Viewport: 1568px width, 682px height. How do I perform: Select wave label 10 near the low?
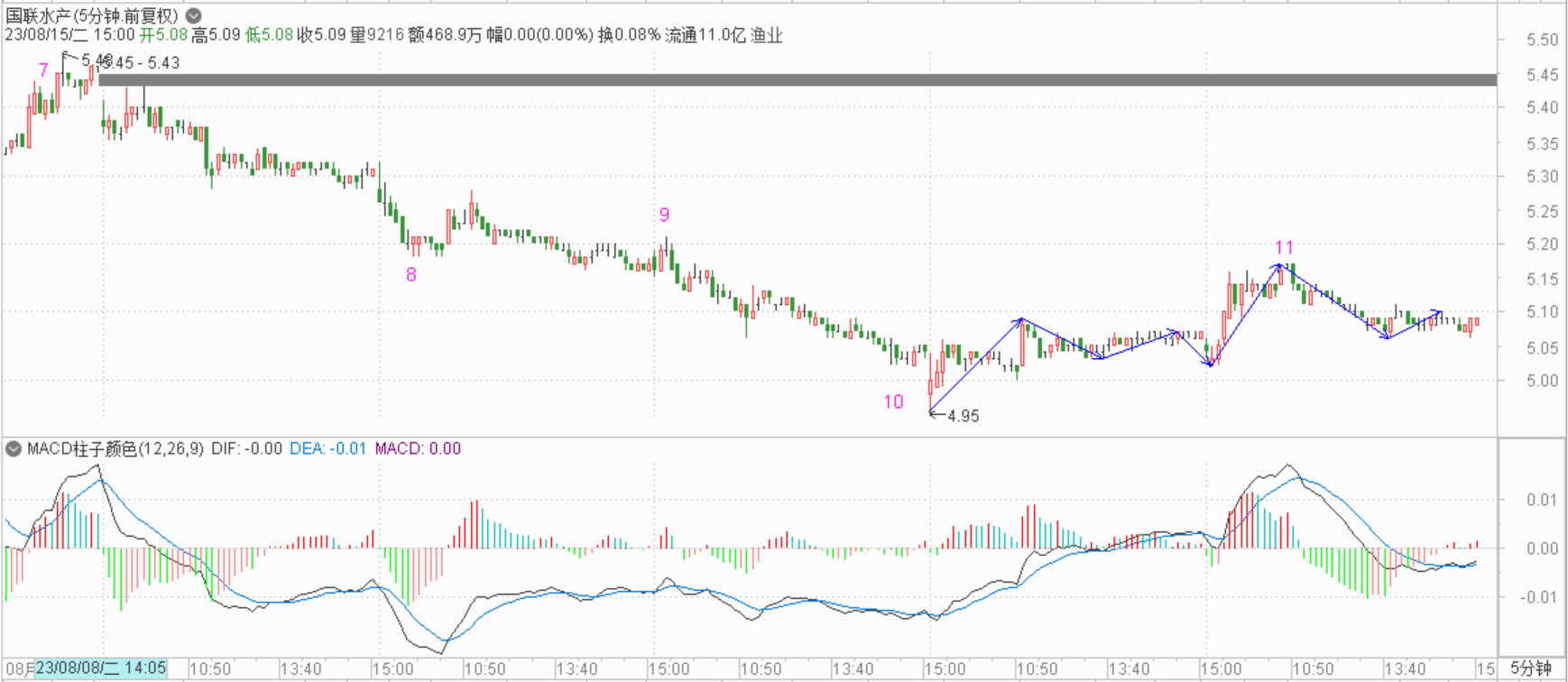[893, 401]
